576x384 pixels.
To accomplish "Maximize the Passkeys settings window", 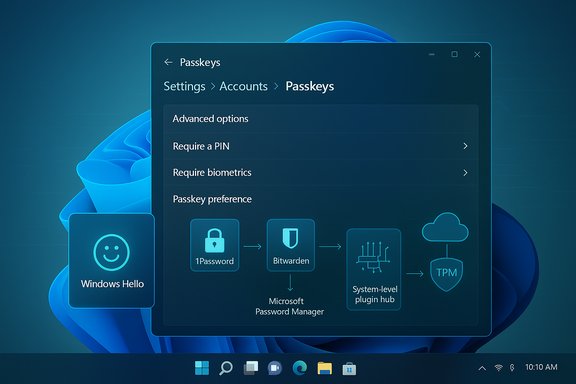I will coord(454,54).
